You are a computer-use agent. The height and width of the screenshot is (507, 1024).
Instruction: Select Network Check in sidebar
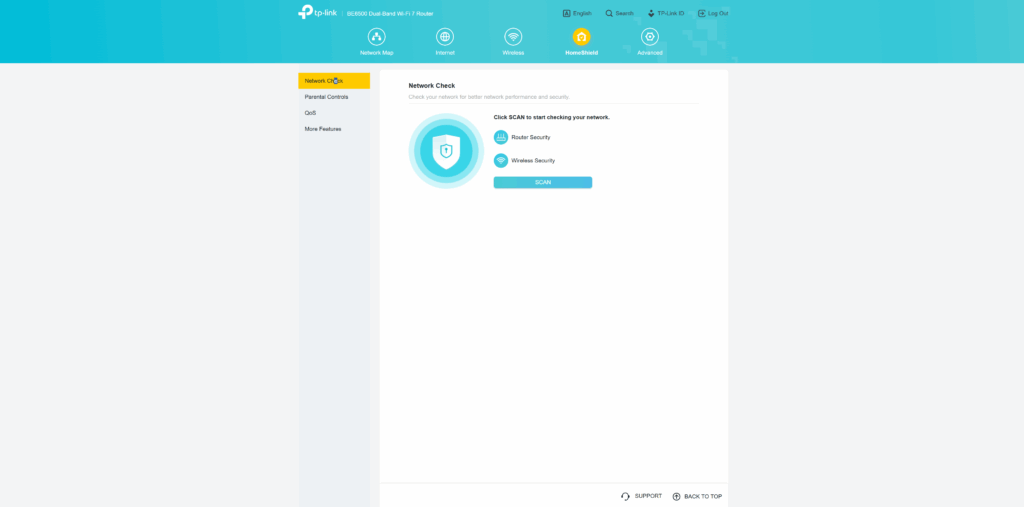(x=334, y=81)
